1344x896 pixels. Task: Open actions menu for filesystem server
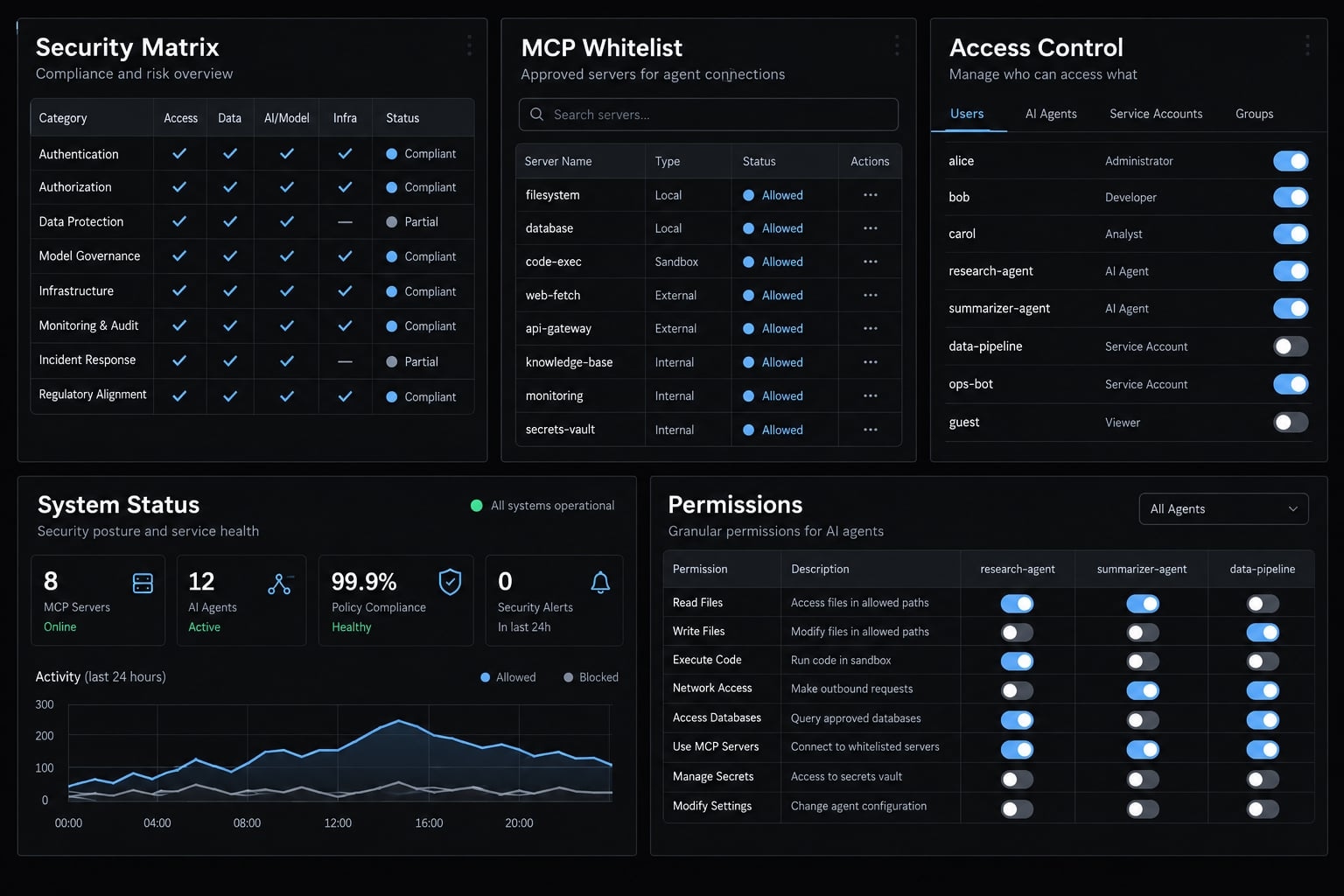[870, 195]
